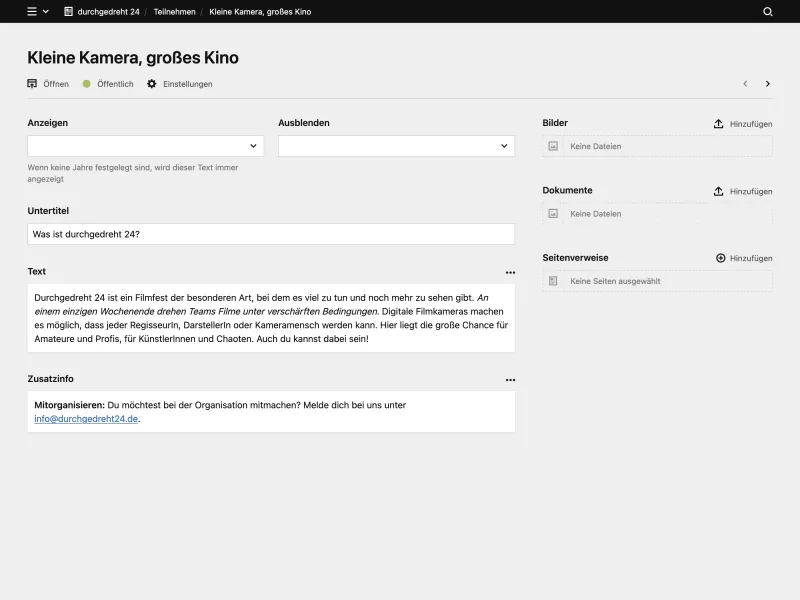Click the right arrow navigation icon
Screen dimensions: 800x600
click(x=768, y=84)
